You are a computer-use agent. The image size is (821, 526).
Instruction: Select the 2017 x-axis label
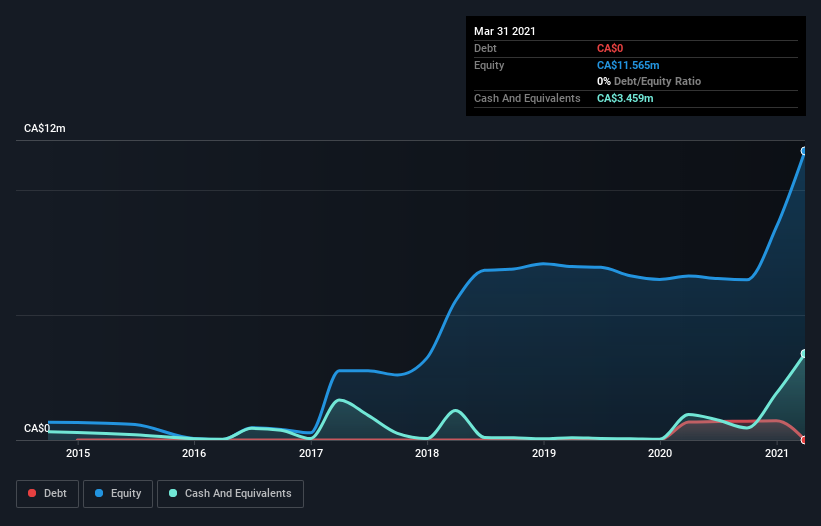311,453
